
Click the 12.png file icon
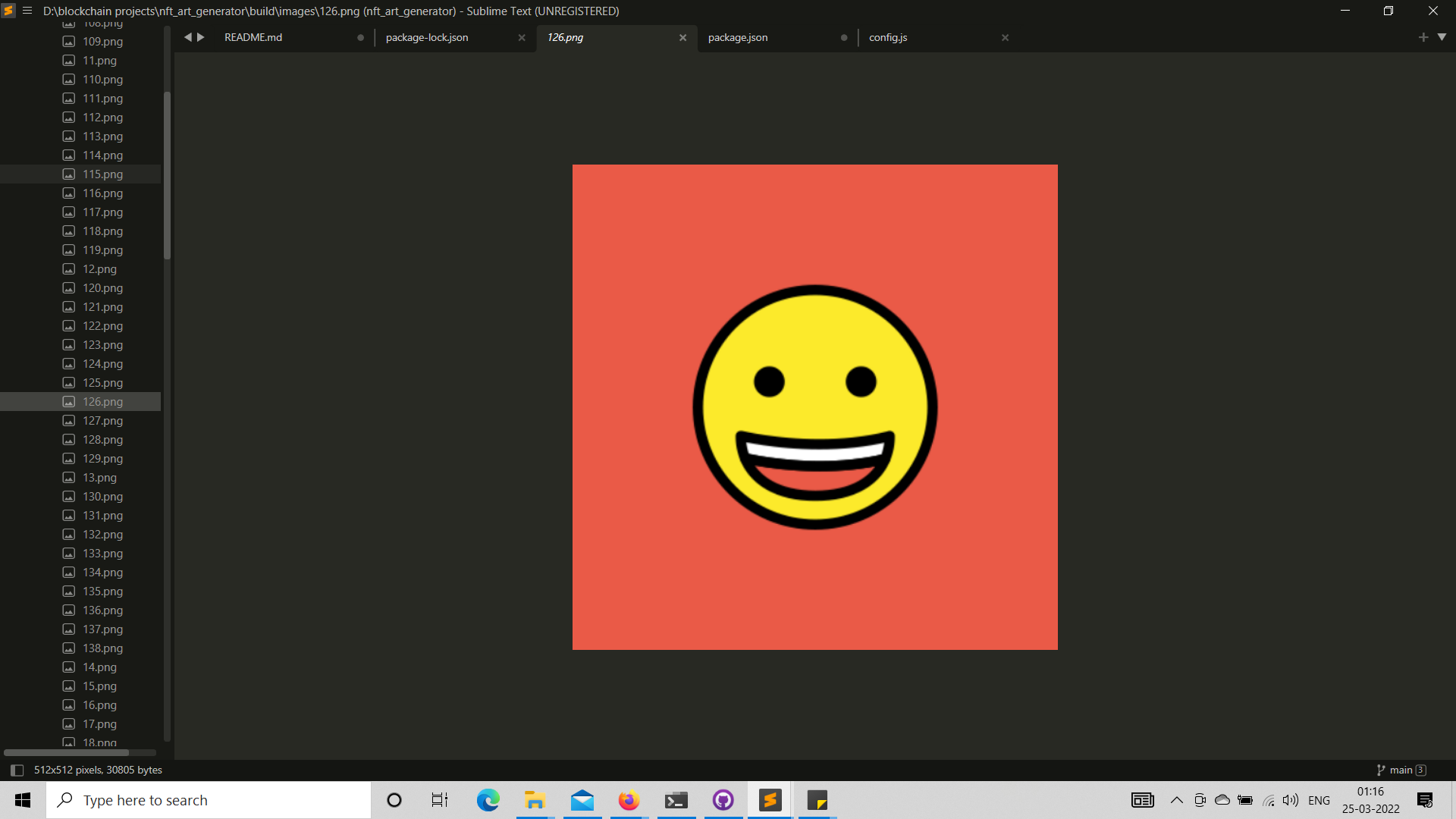click(x=69, y=269)
